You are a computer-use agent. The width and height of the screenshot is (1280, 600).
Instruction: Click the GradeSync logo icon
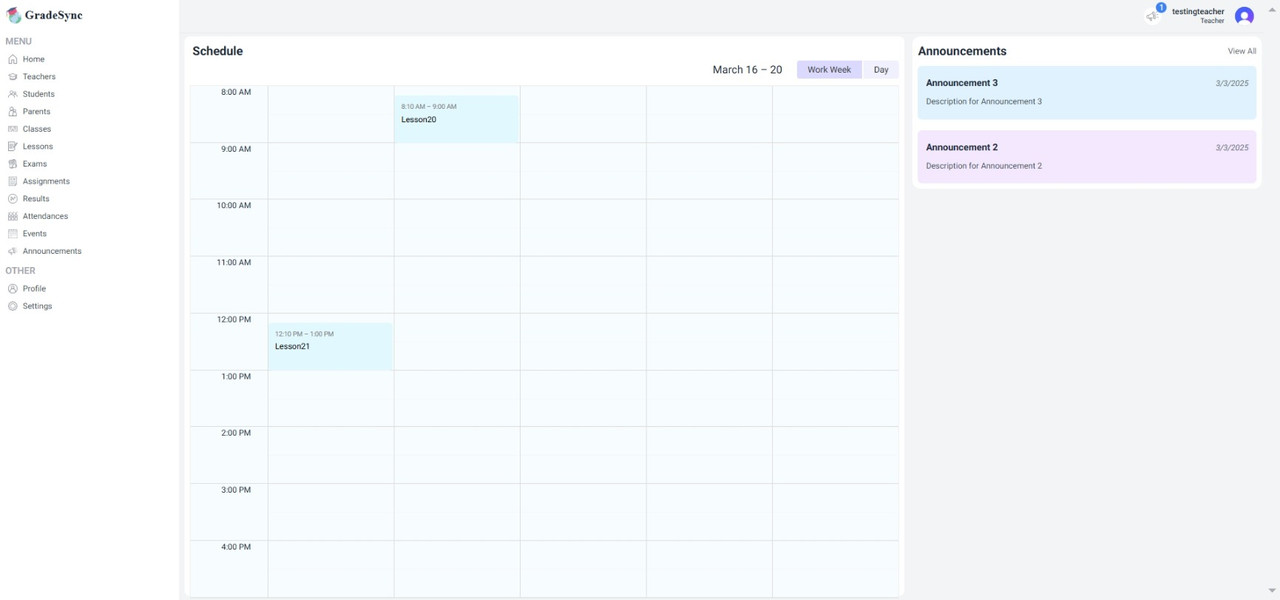point(13,15)
